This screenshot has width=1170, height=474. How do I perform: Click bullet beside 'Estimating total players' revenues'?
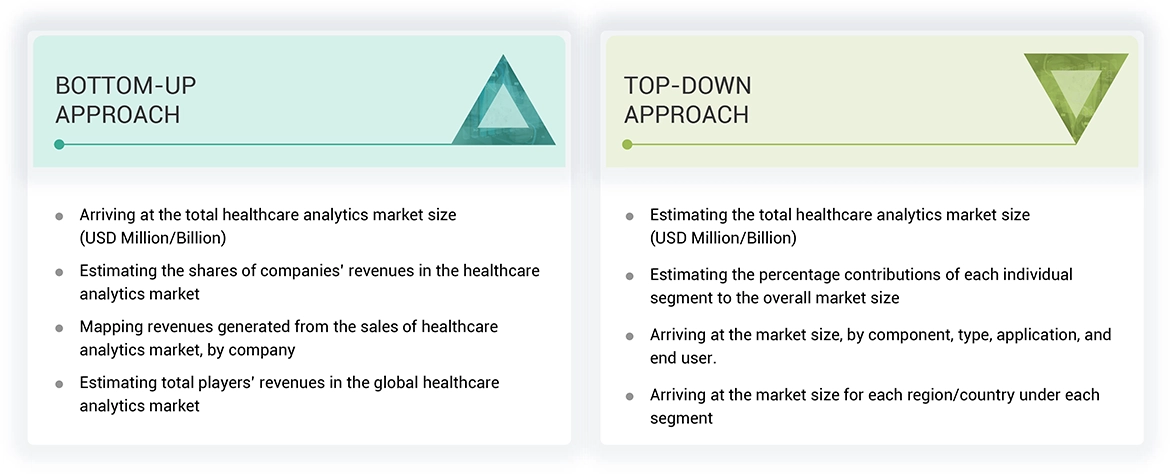(x=59, y=384)
